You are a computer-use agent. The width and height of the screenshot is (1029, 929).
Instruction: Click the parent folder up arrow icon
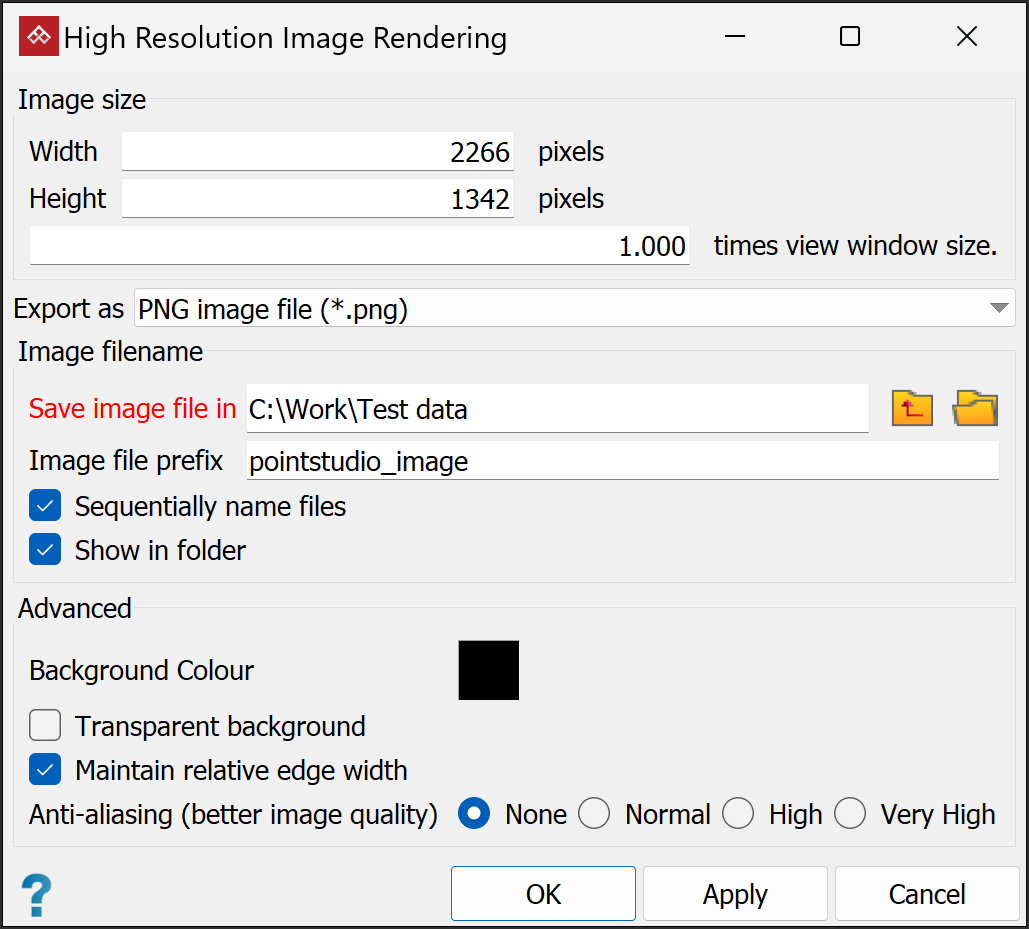tap(913, 409)
